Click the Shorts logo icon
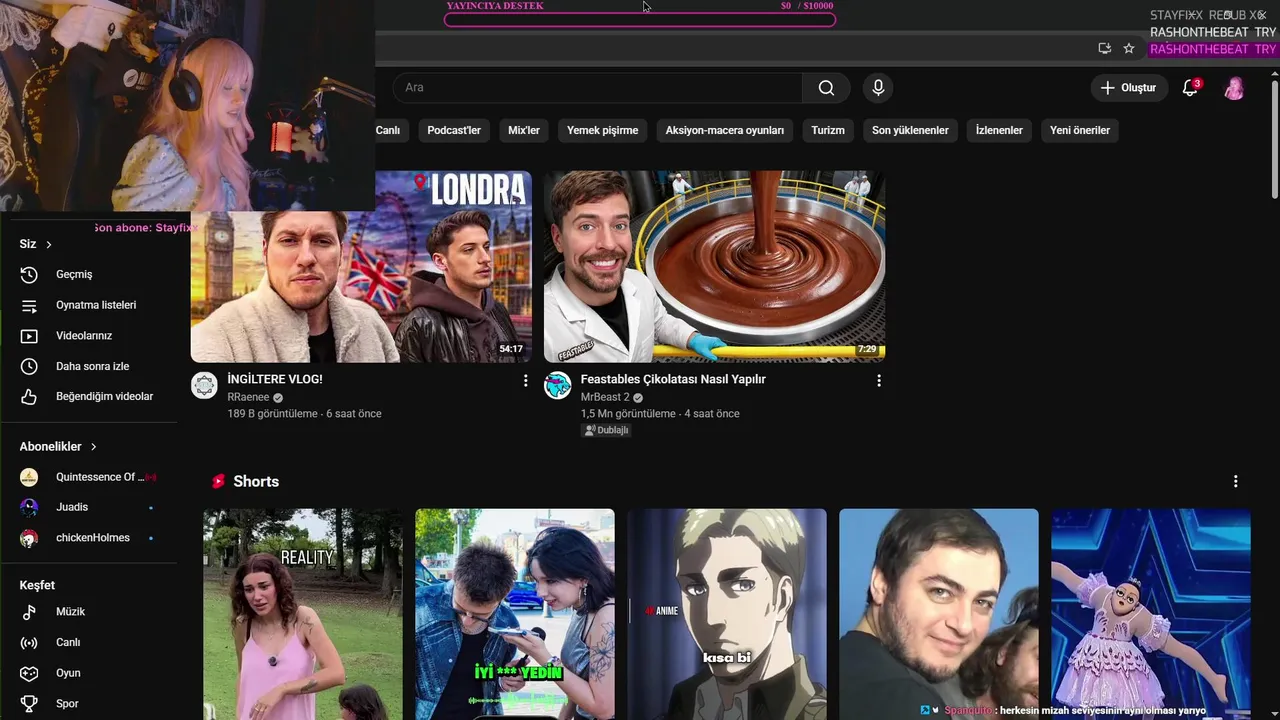Viewport: 1280px width, 720px height. 218,482
